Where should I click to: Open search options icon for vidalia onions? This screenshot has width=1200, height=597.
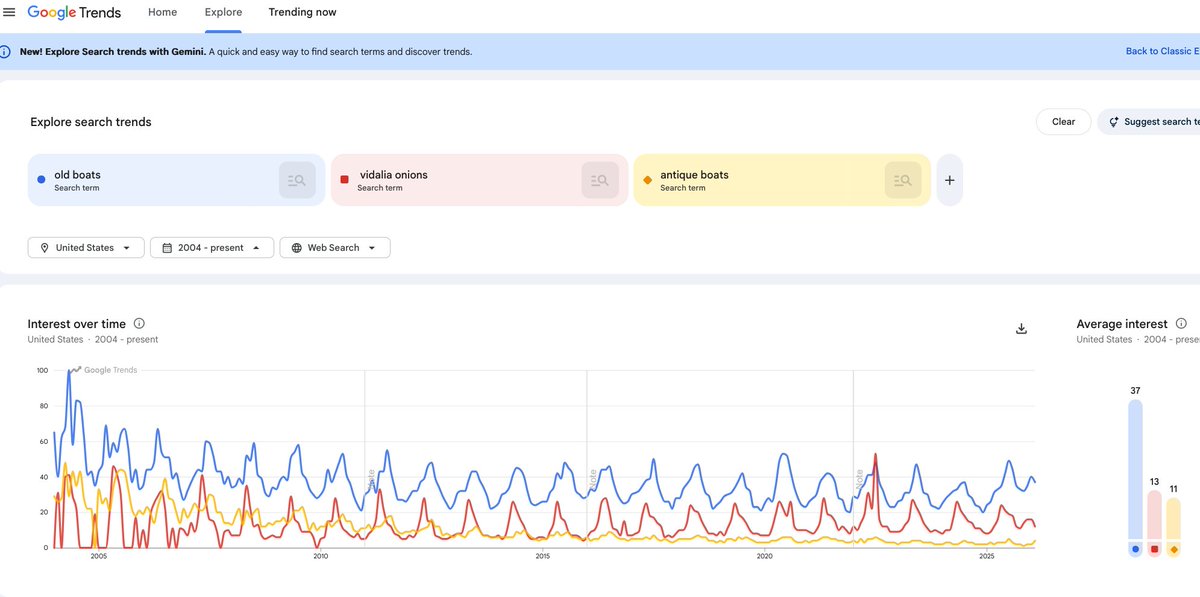(x=600, y=180)
